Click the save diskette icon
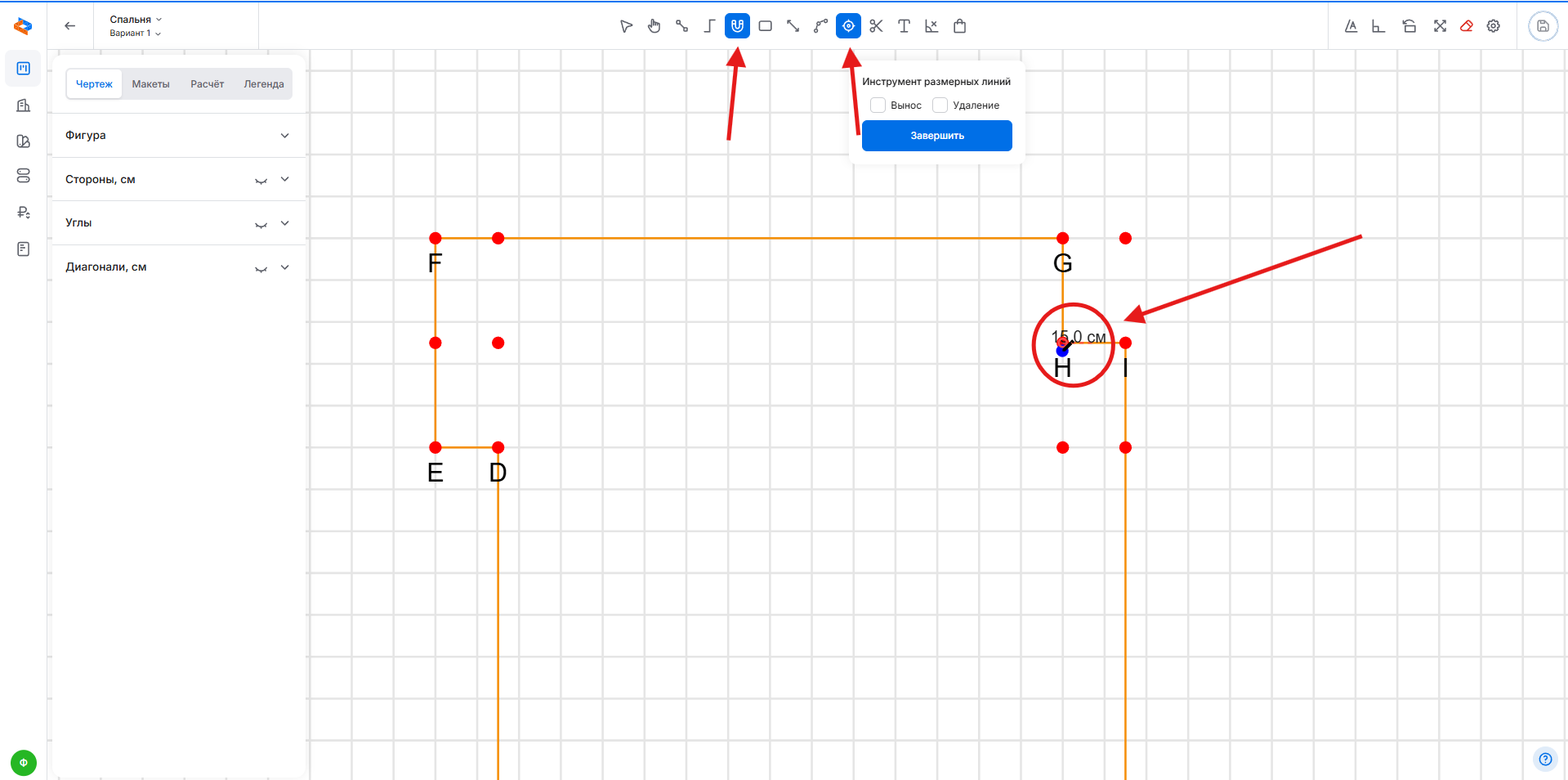The height and width of the screenshot is (780, 1568). [x=1543, y=26]
